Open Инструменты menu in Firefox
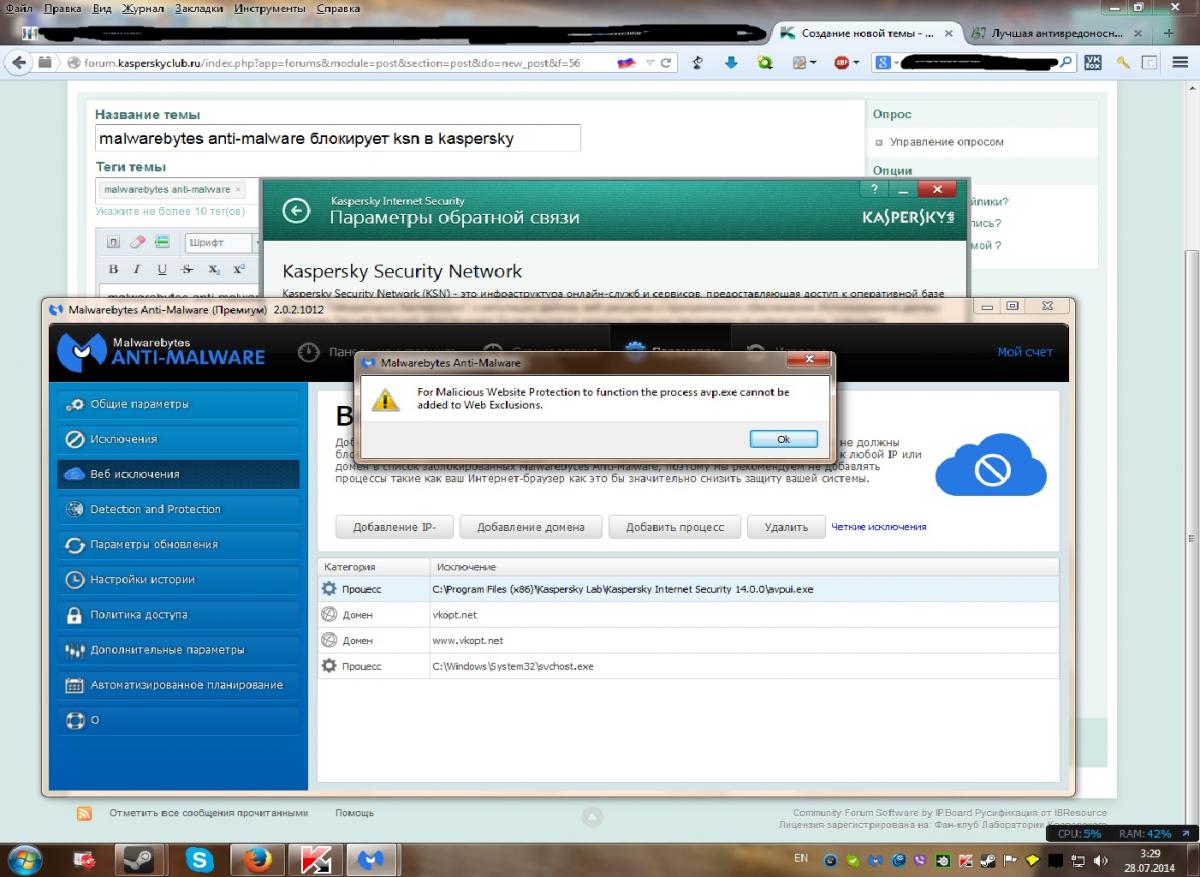The image size is (1200, 877). coord(272,7)
